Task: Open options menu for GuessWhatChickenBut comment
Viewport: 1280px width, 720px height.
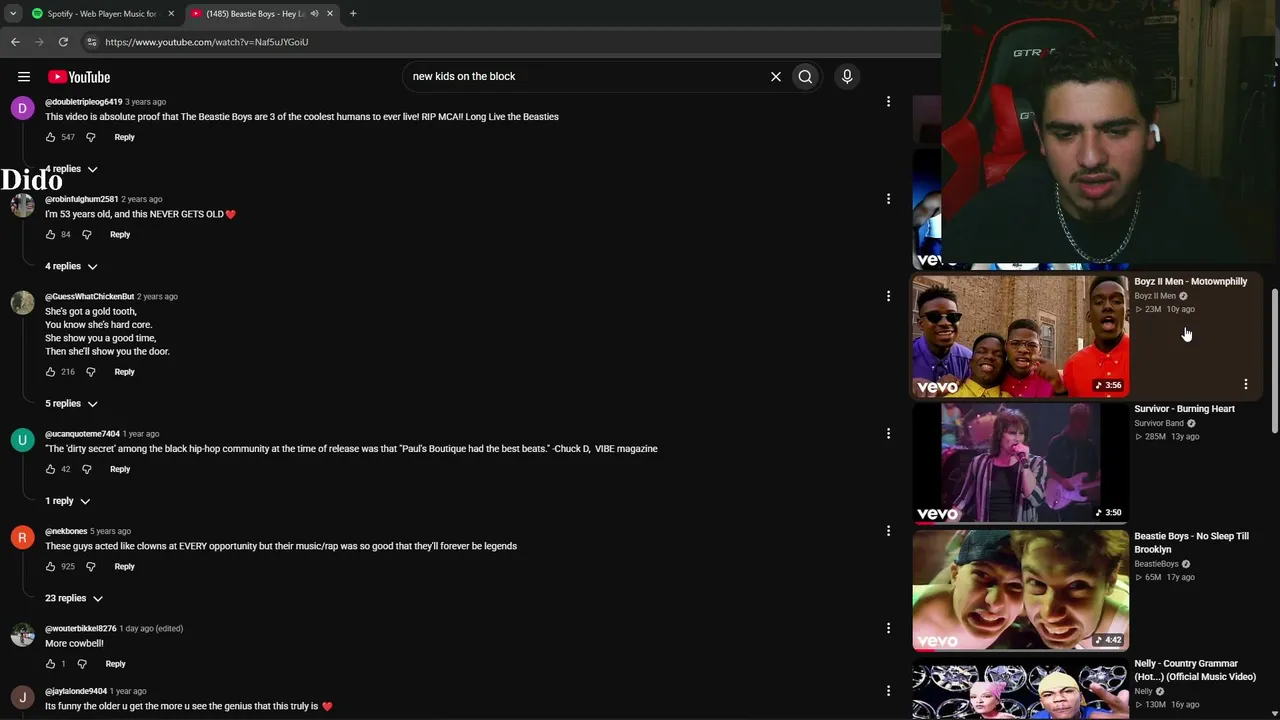Action: (888, 296)
